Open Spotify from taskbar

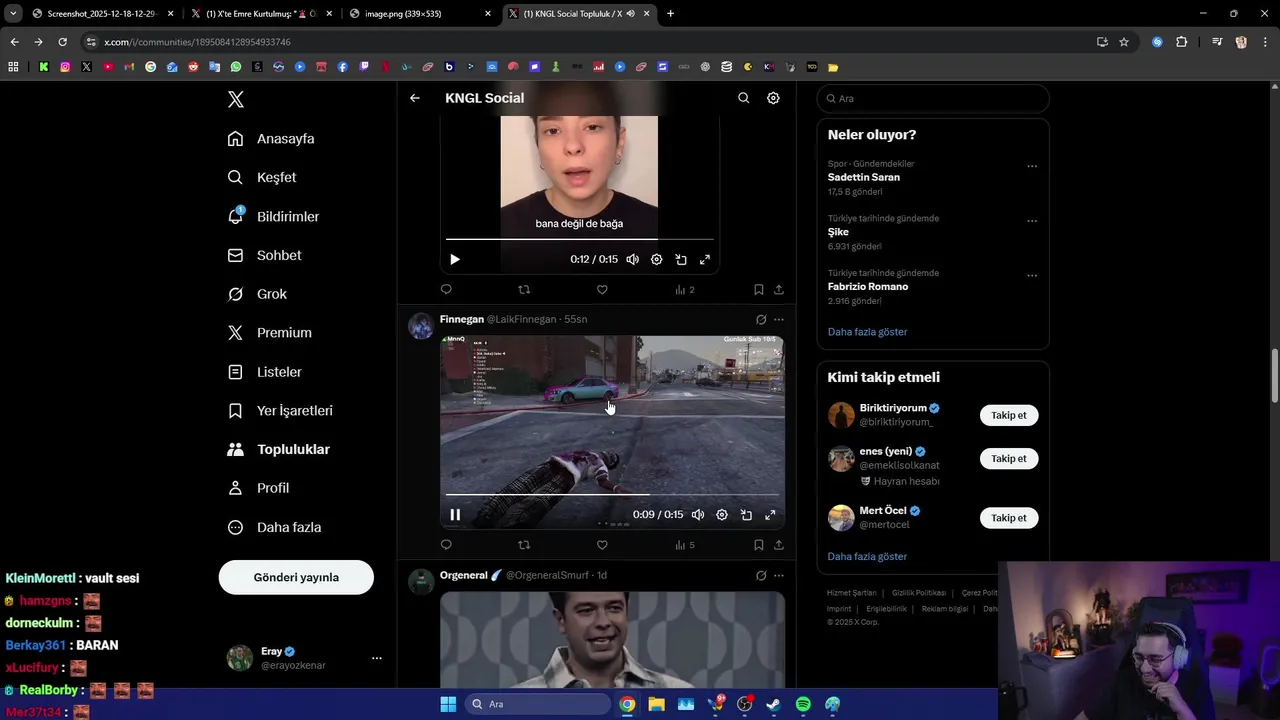point(803,704)
